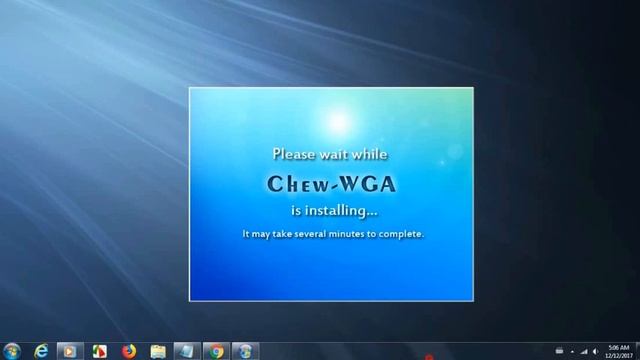This screenshot has width=640, height=360.
Task: Open the clock showing 5:06 AM
Action: 619,351
